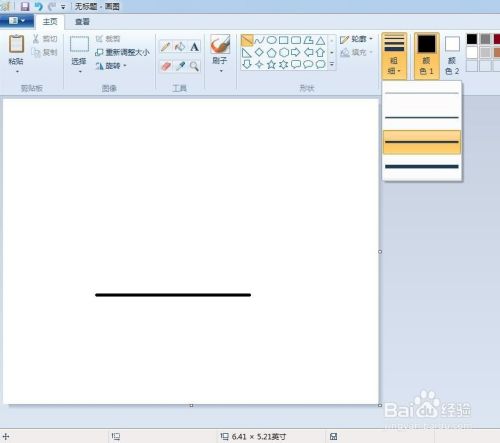Image resolution: width=500 pixels, height=443 pixels.
Task: Select the Rounded rectangle shape
Action: coord(296,40)
